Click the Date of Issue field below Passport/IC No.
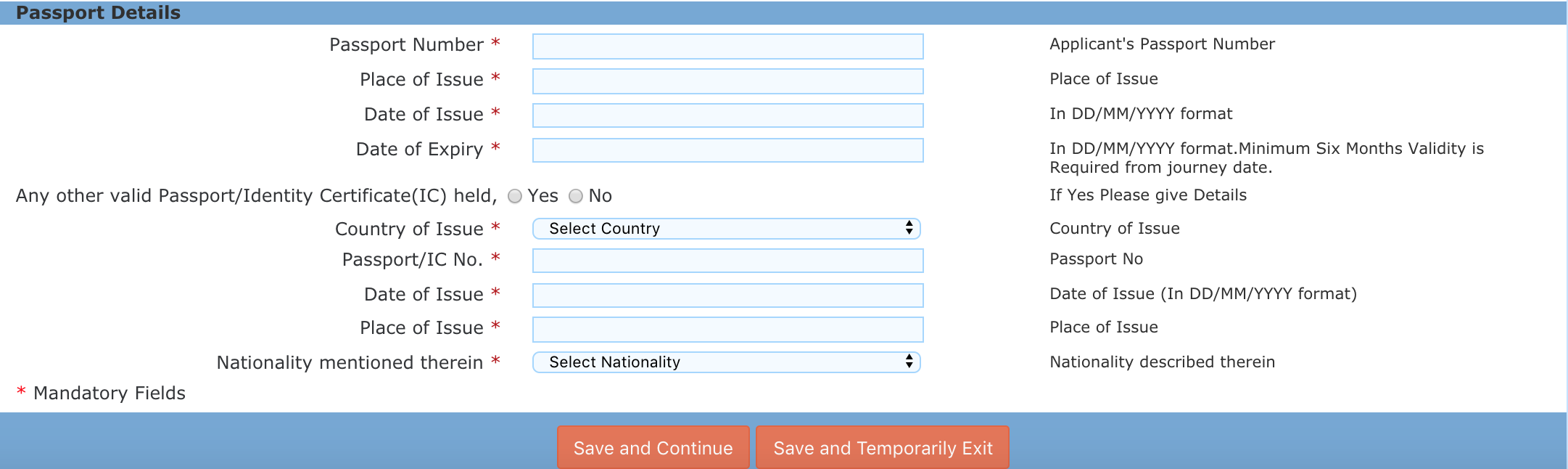This screenshot has height=469, width=1568. [x=727, y=295]
